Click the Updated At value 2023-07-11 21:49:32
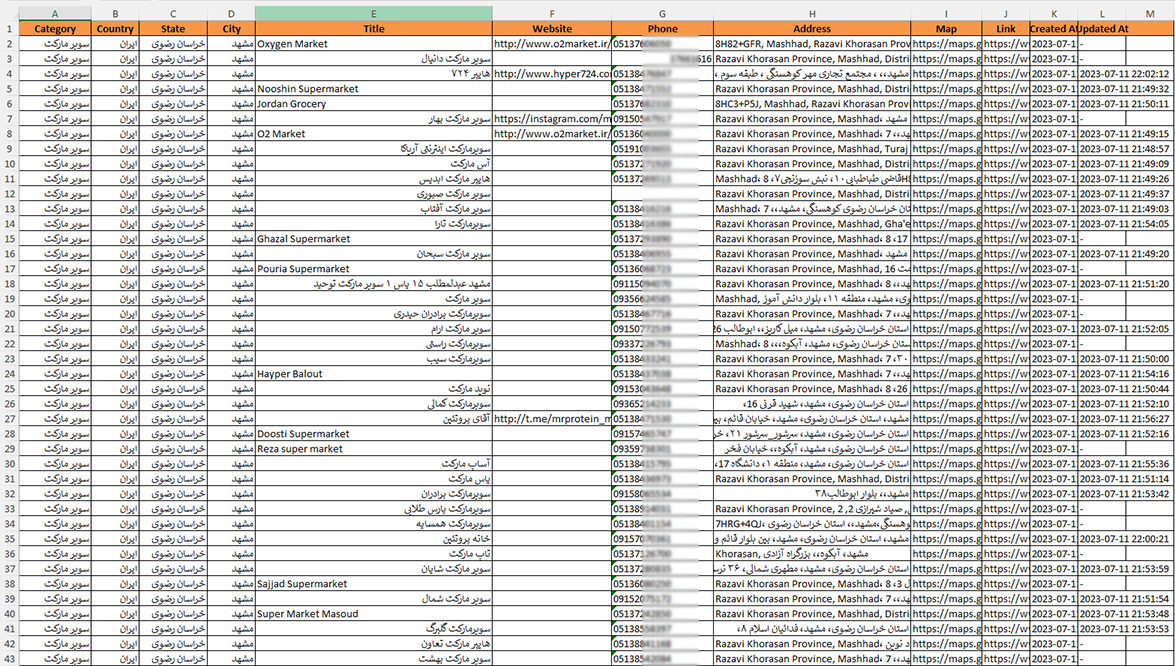 (1126, 88)
